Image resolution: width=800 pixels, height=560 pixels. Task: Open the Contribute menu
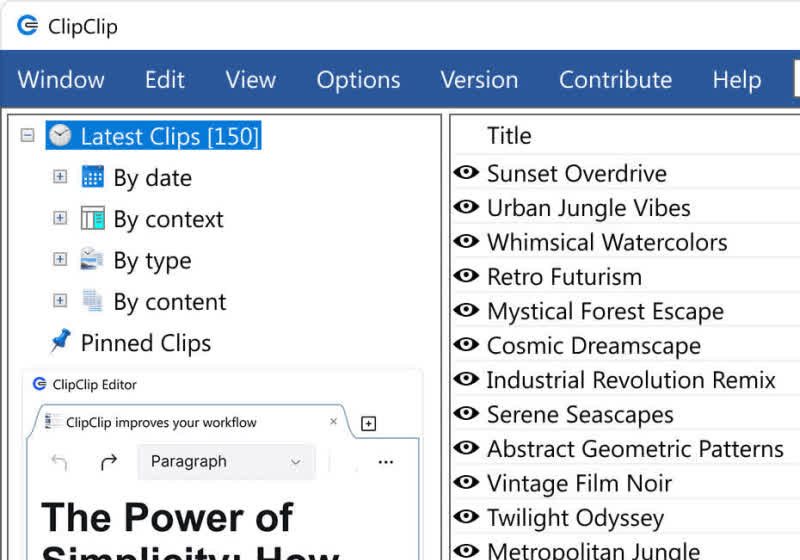(615, 80)
